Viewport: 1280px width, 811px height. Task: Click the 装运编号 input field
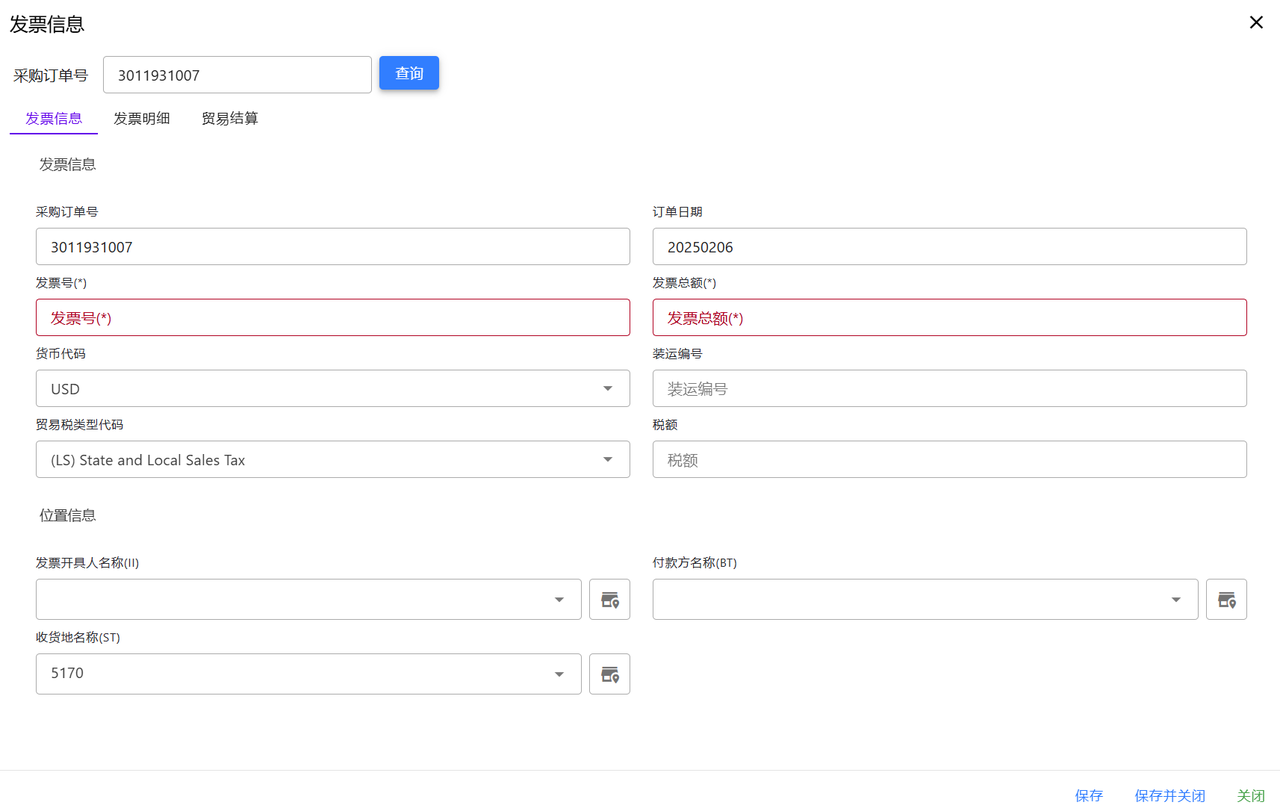(x=949, y=389)
